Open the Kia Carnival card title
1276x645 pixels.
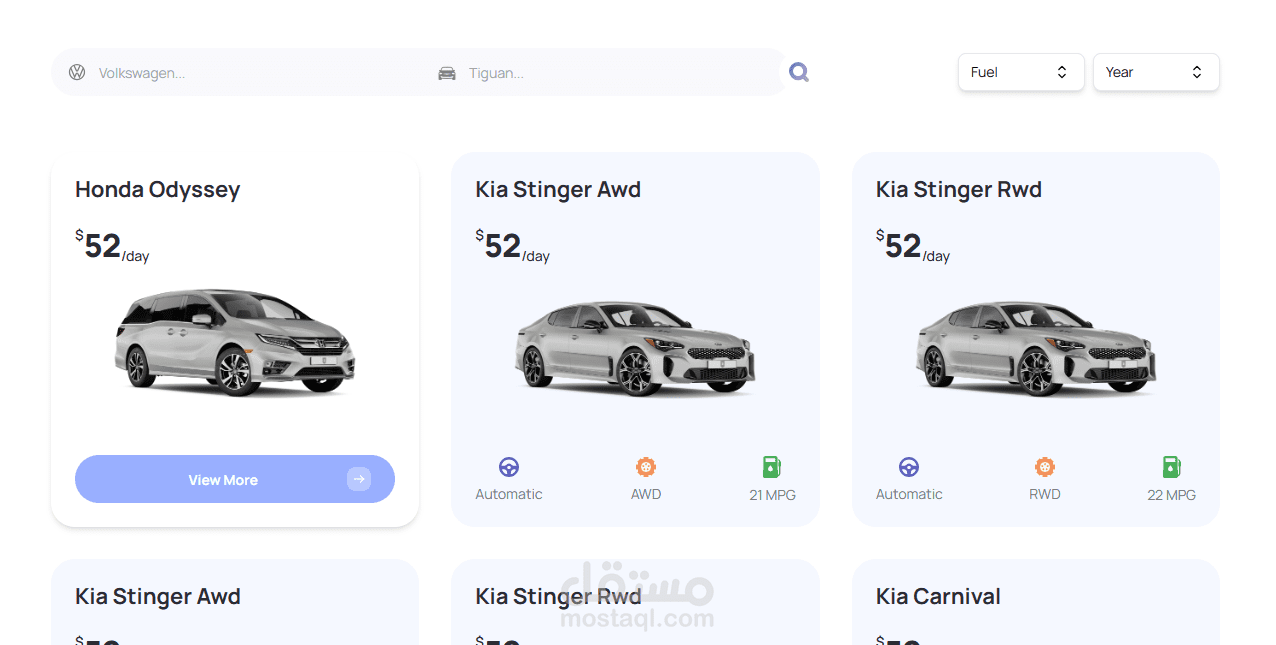pos(938,597)
